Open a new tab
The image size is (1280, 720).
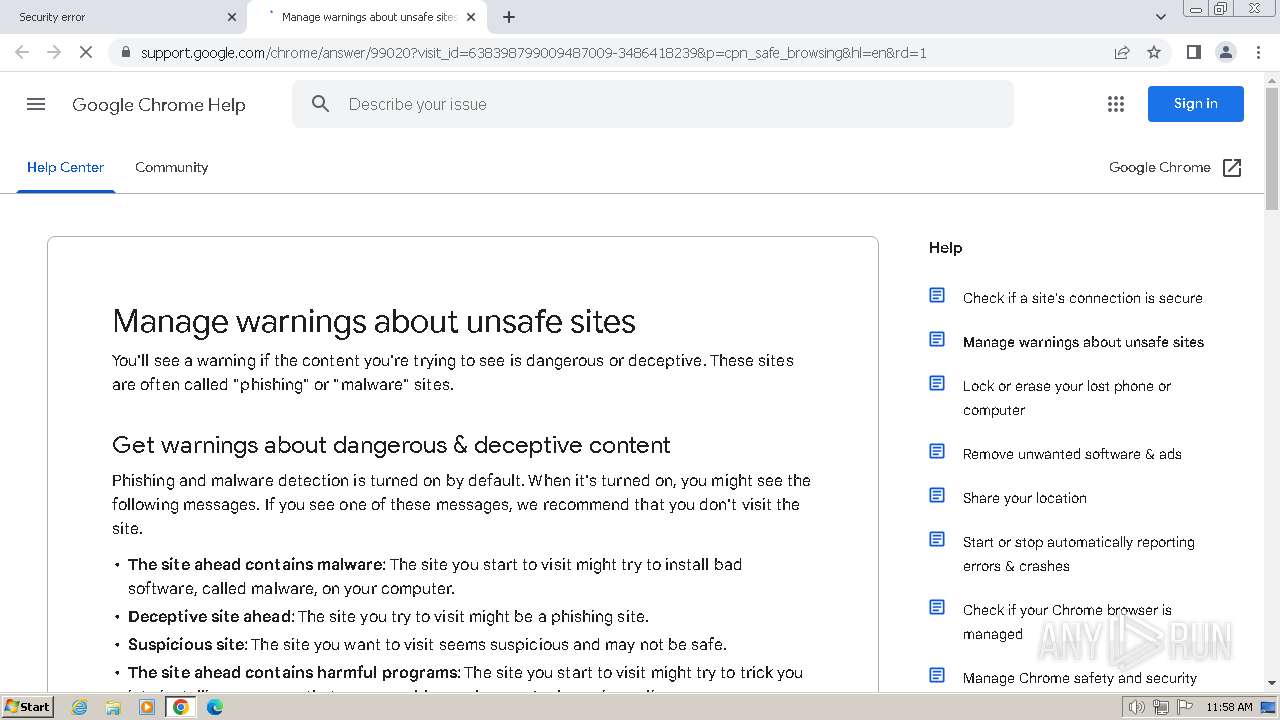[509, 17]
